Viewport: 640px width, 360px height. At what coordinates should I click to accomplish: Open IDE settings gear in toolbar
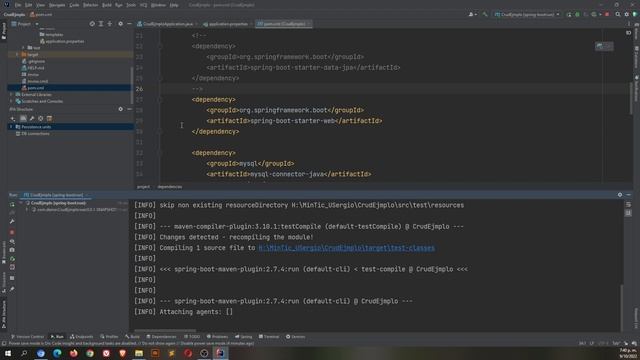627,14
